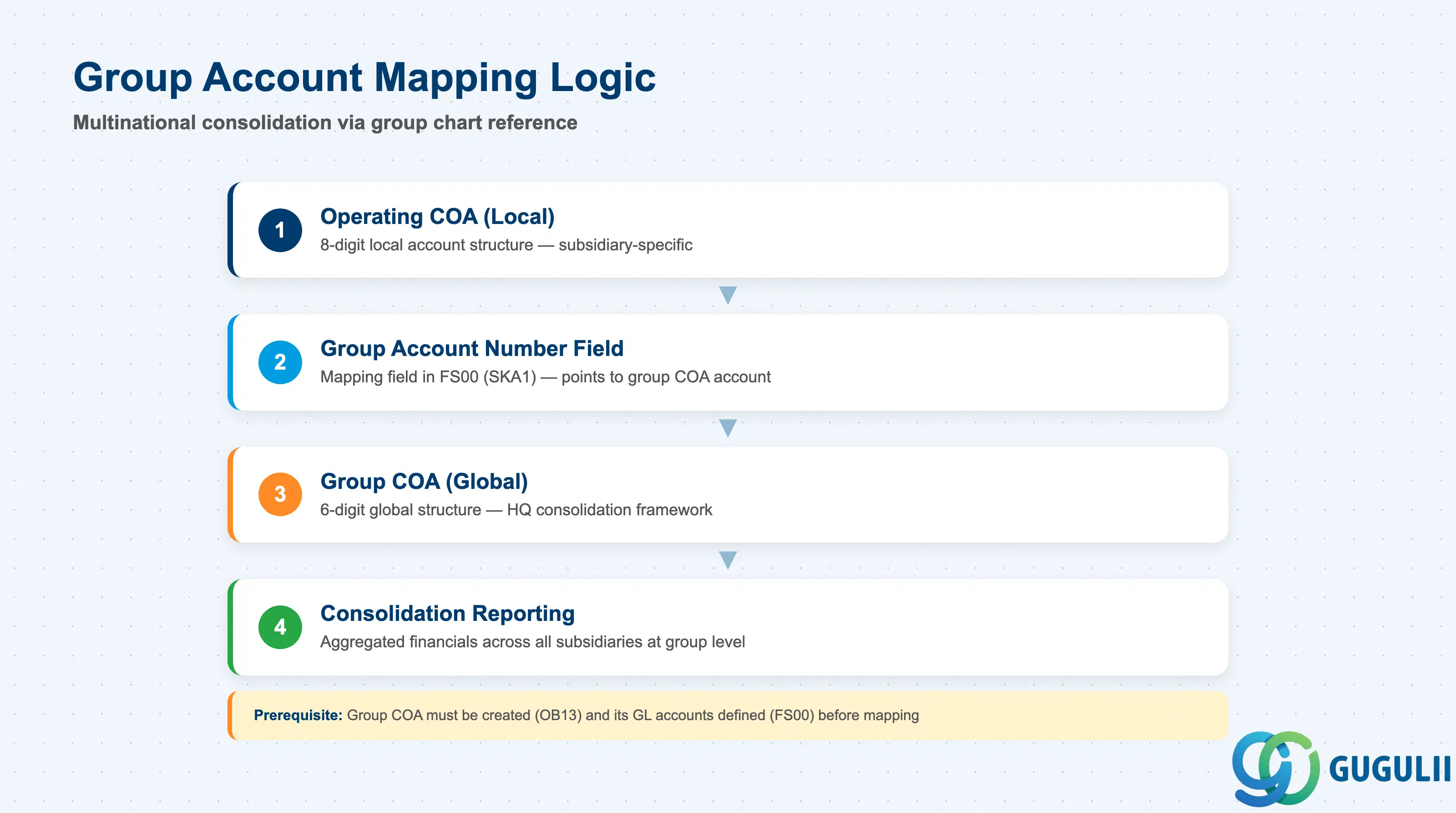The image size is (1456, 813).
Task: Click the number 1 circle badge
Action: (280, 230)
